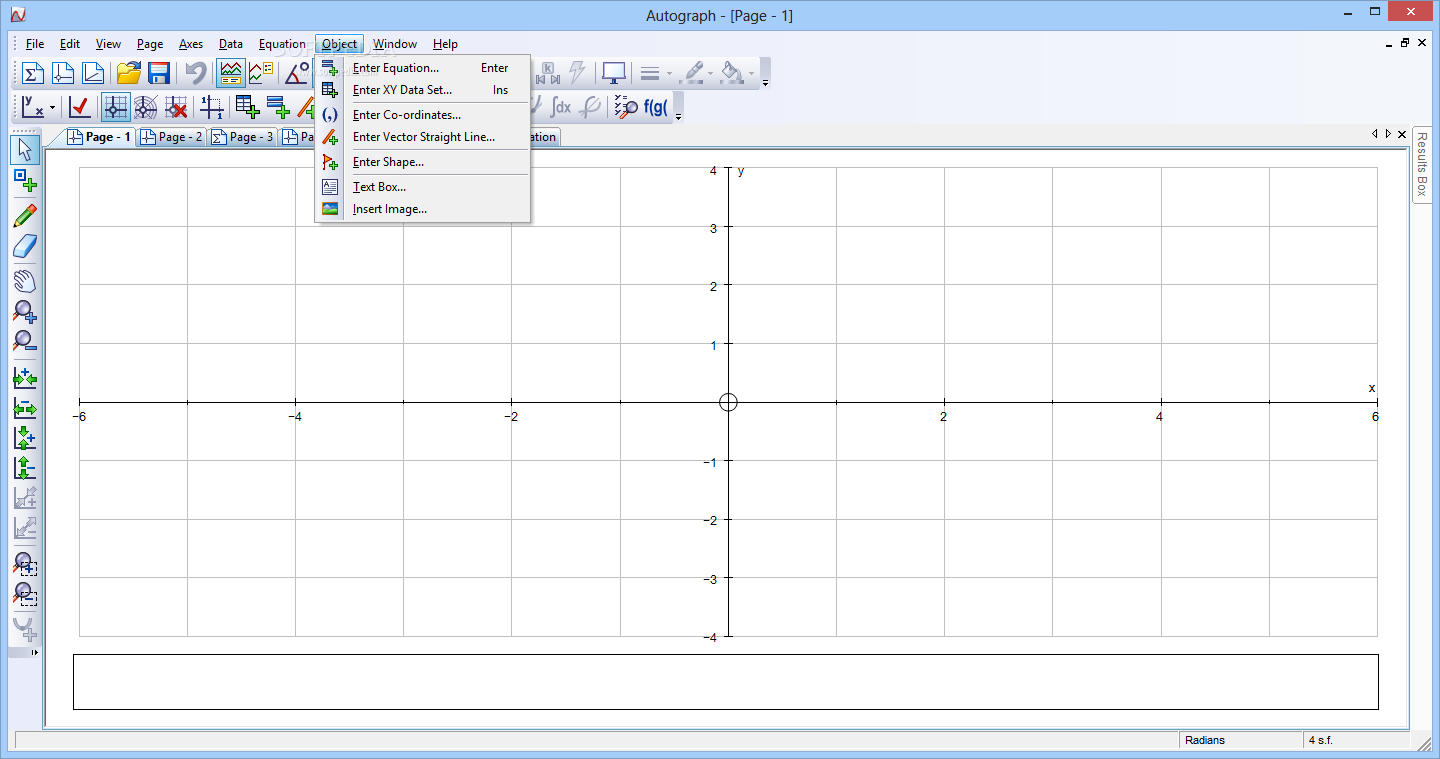Create a new statistics page
The width and height of the screenshot is (1440, 759).
point(33,73)
